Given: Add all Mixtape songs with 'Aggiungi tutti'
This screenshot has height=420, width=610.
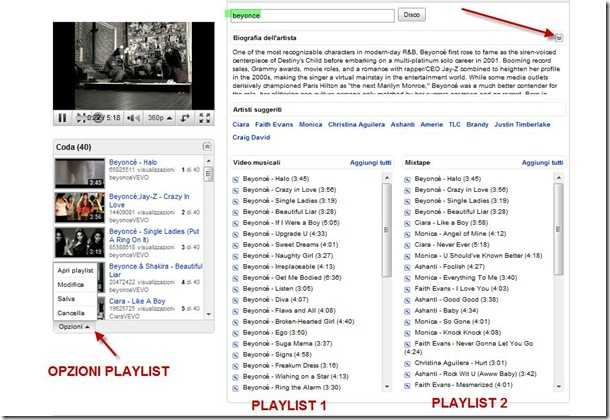Looking at the screenshot, I should click(542, 163).
